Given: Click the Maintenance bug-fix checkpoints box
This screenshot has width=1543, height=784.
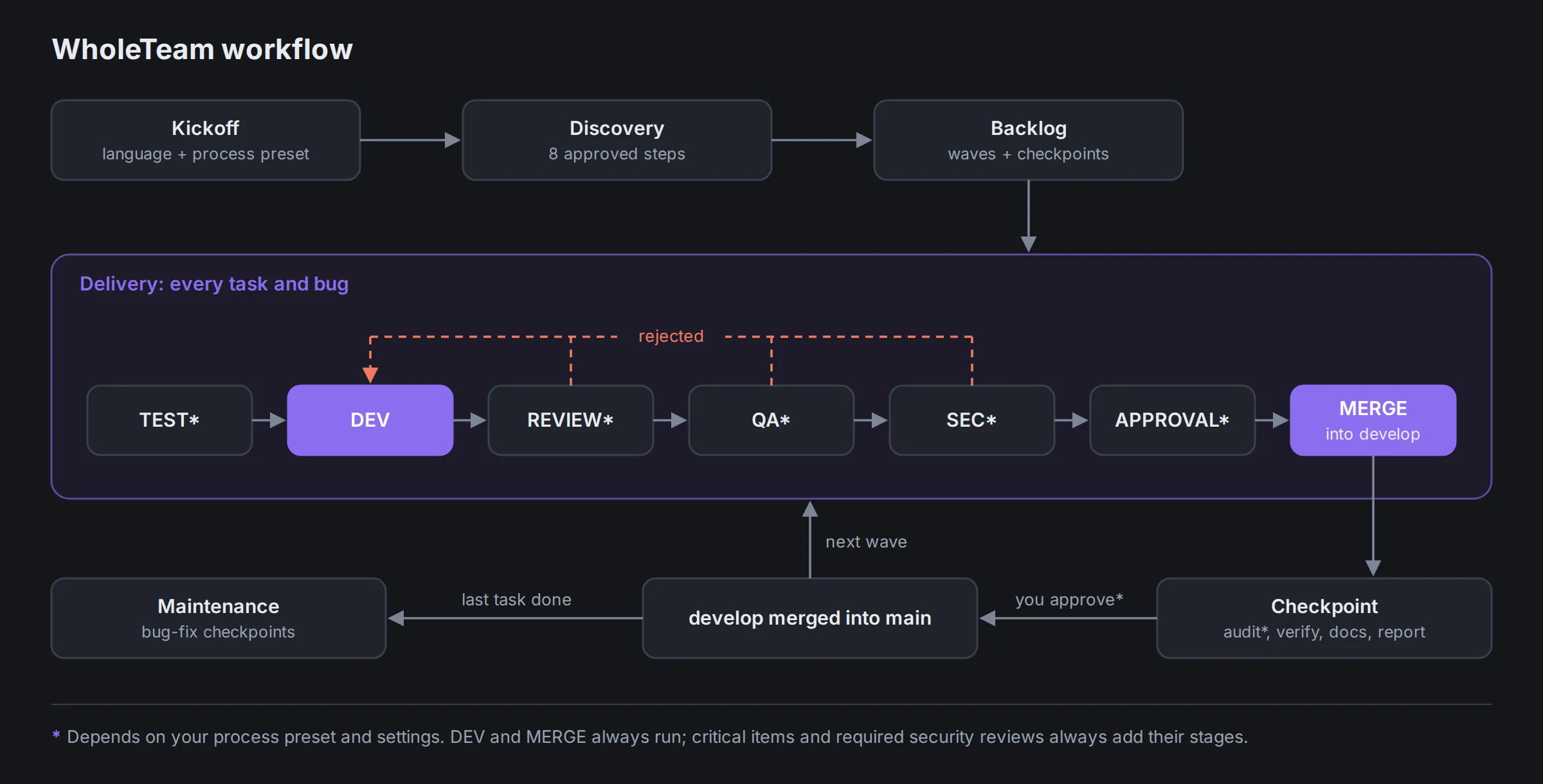Looking at the screenshot, I should pyautogui.click(x=219, y=618).
